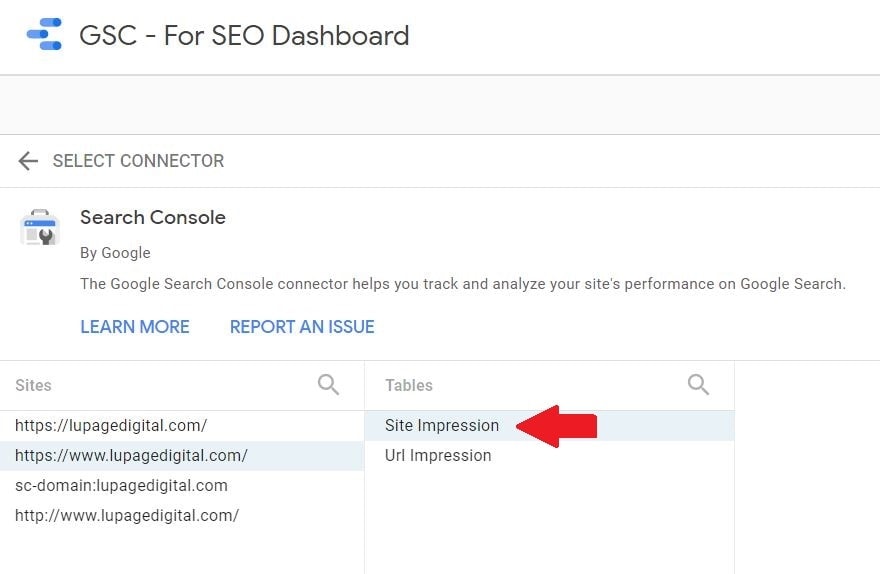Choose the sc-domain:lupagedigital.com property

coord(182,485)
